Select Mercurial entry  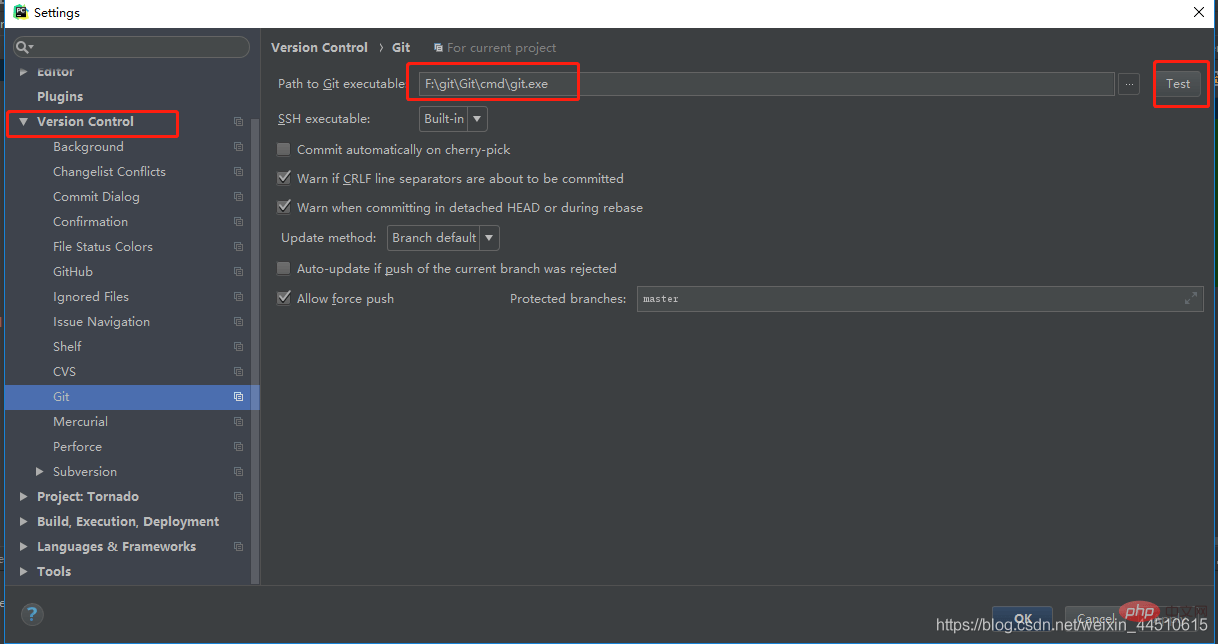pos(80,422)
